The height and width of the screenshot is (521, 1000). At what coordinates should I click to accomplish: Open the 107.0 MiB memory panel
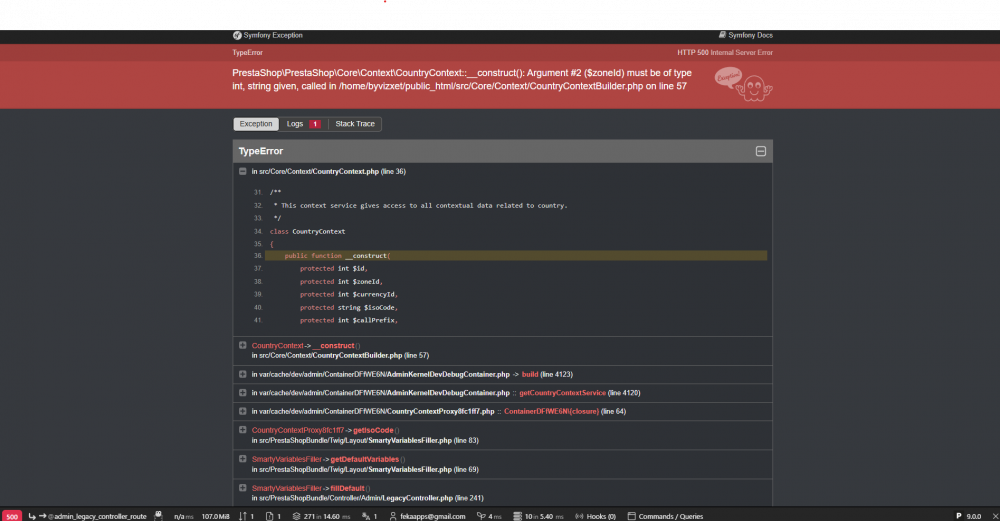click(216, 516)
